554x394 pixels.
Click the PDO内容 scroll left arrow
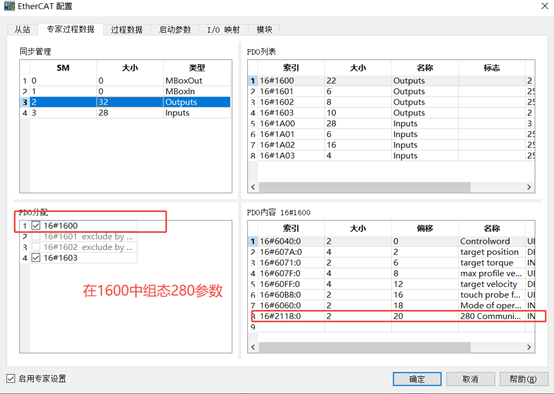tap(253, 347)
